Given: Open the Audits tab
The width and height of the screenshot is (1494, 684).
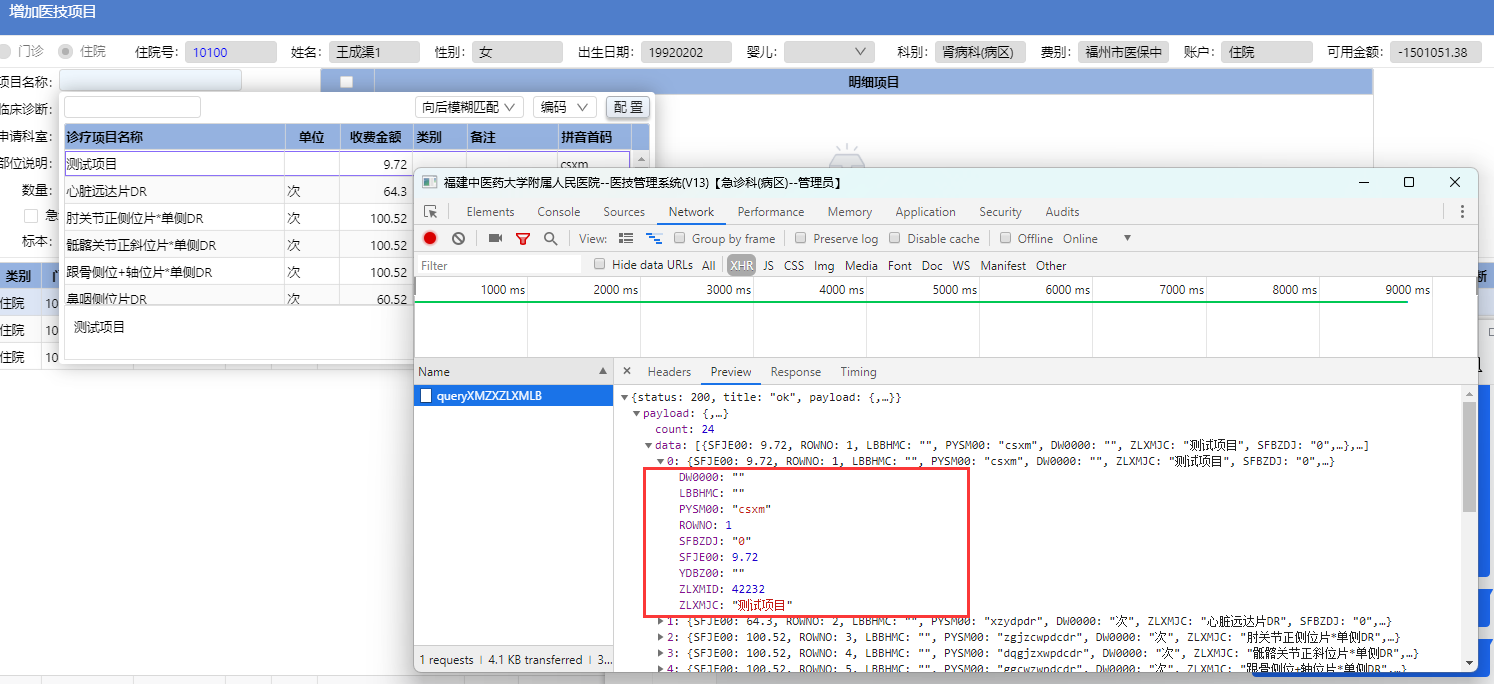Looking at the screenshot, I should tap(1062, 212).
